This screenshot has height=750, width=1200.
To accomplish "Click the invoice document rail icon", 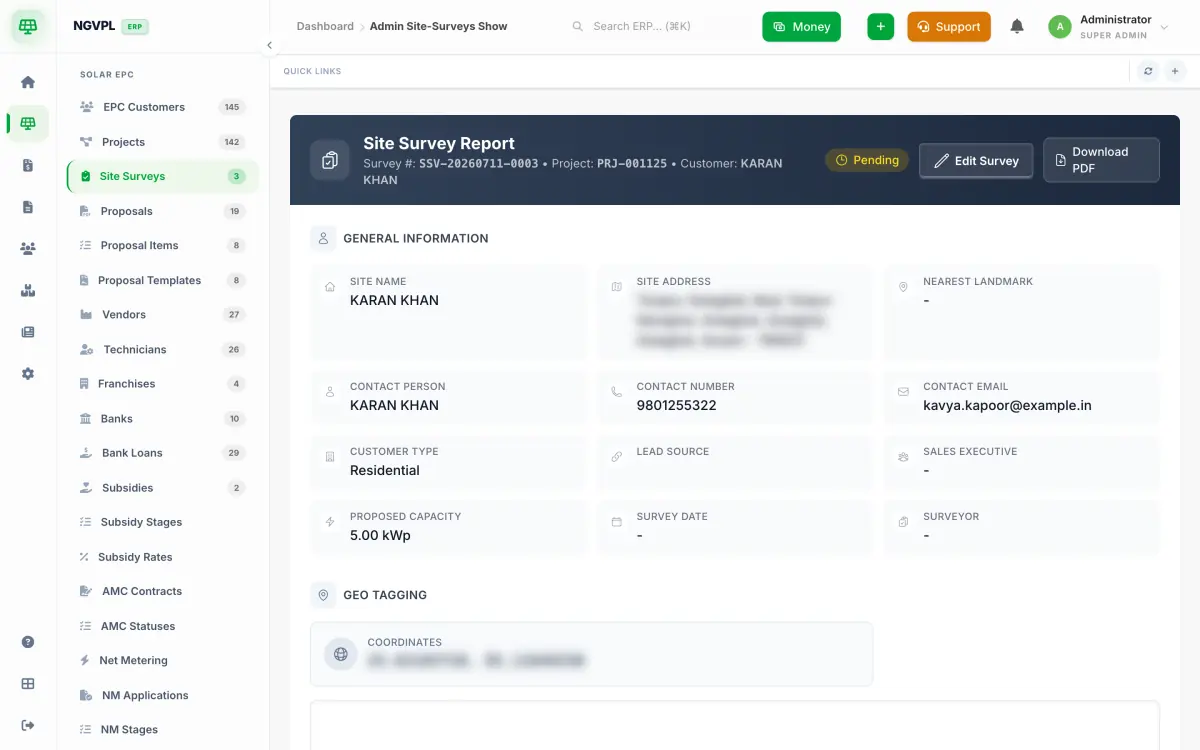I will (x=28, y=166).
